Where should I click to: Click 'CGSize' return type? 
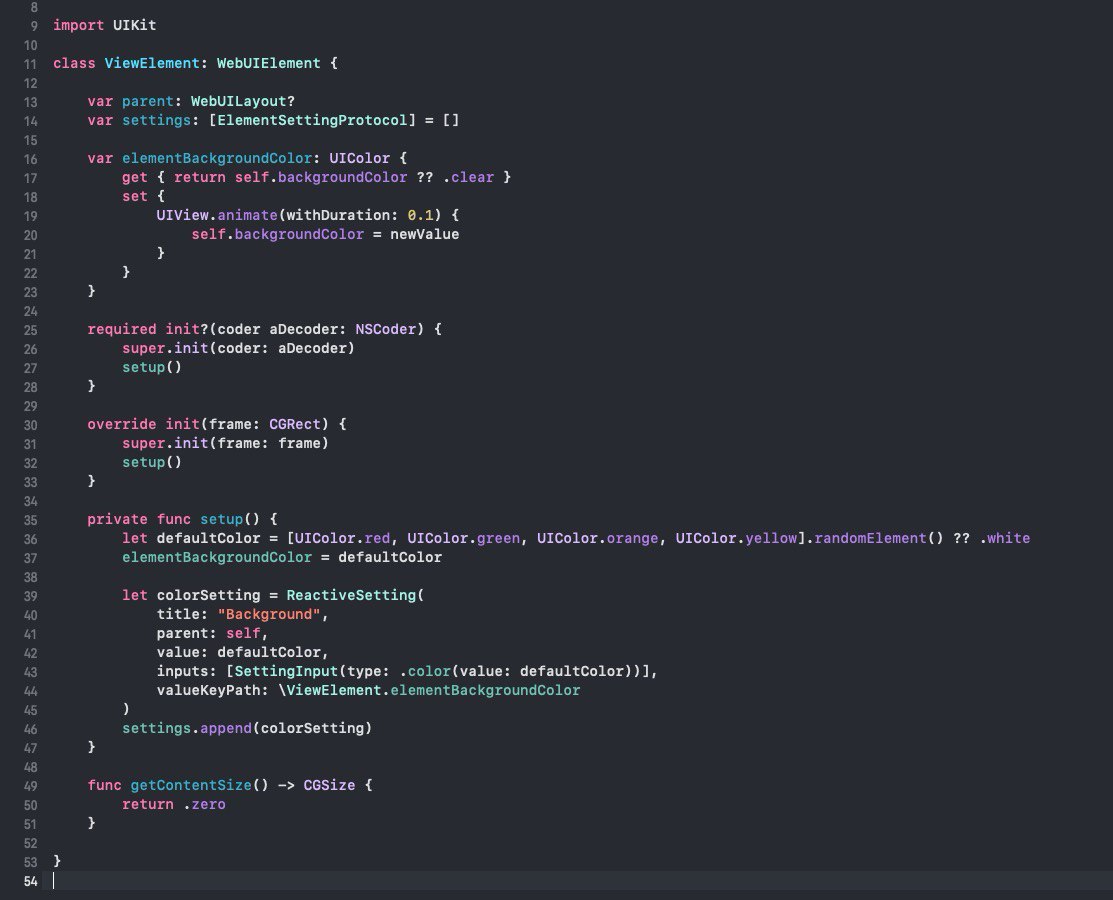click(x=329, y=786)
